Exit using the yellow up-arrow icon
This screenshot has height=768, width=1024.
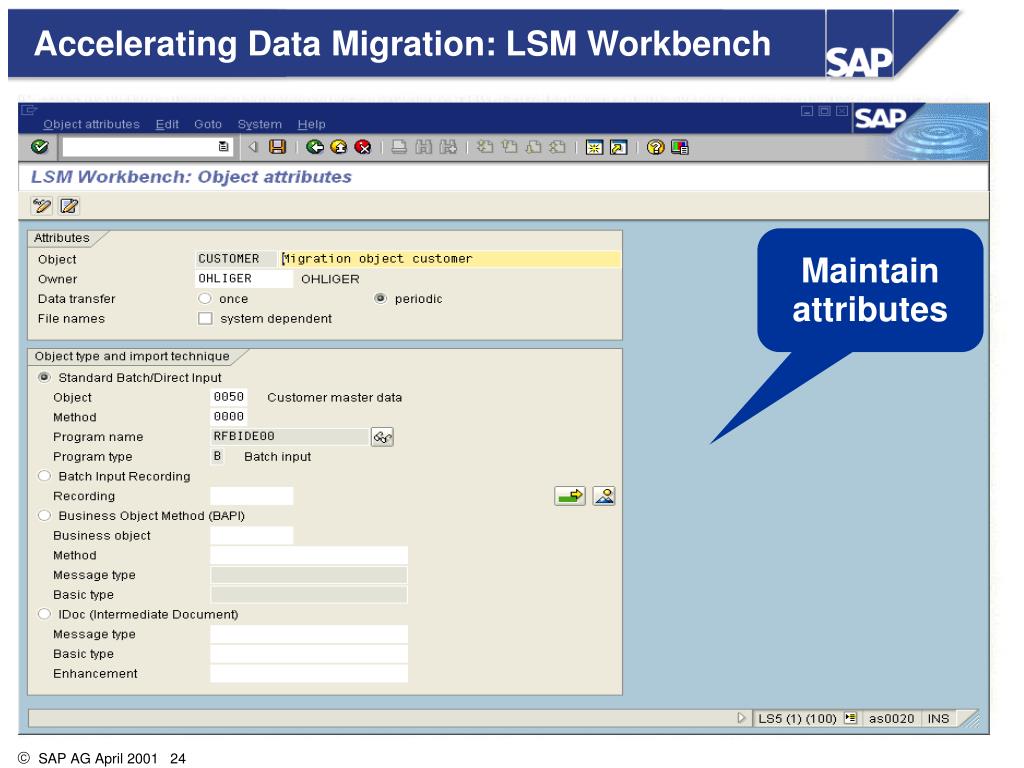[339, 147]
